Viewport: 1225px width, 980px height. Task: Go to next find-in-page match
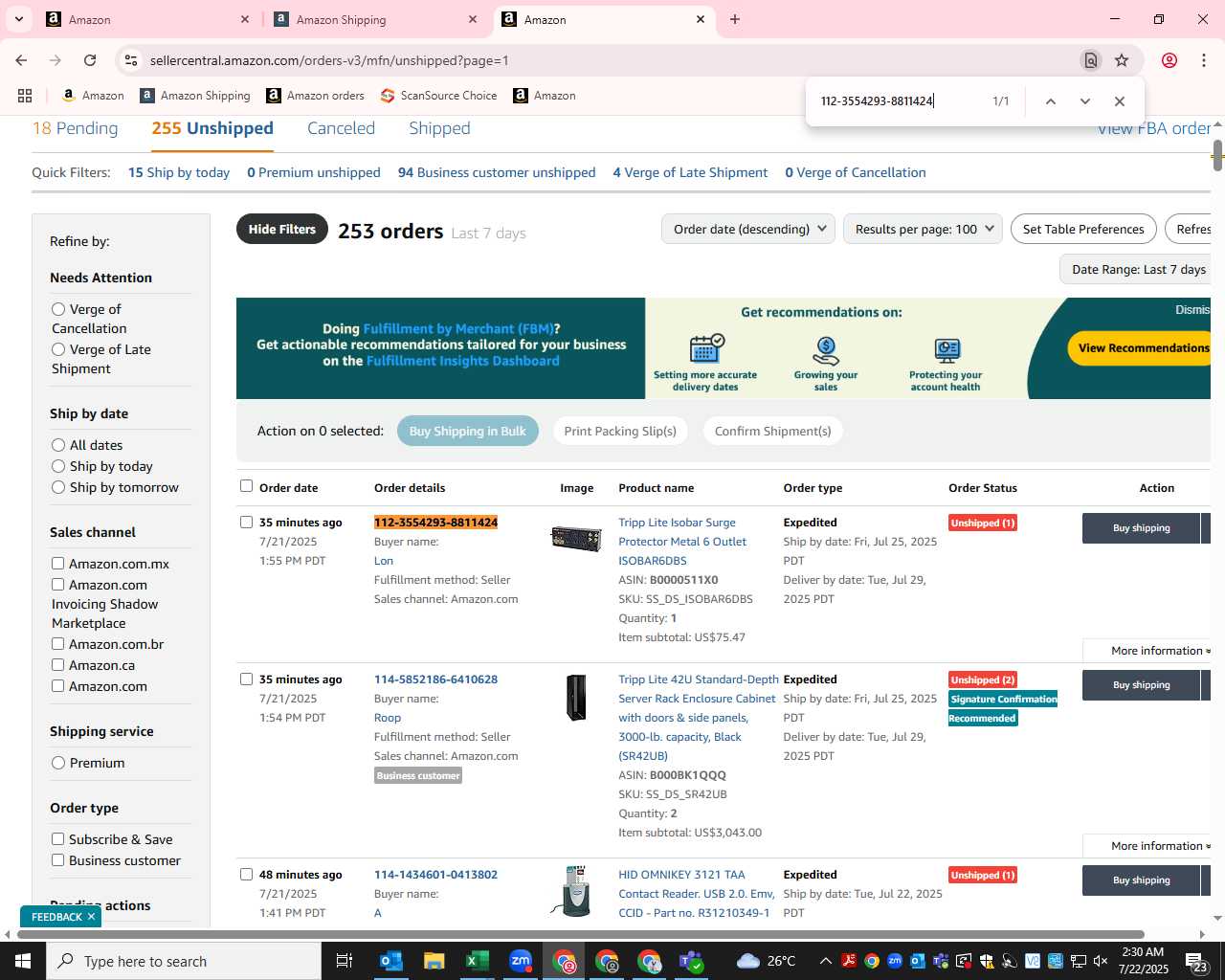tap(1084, 101)
